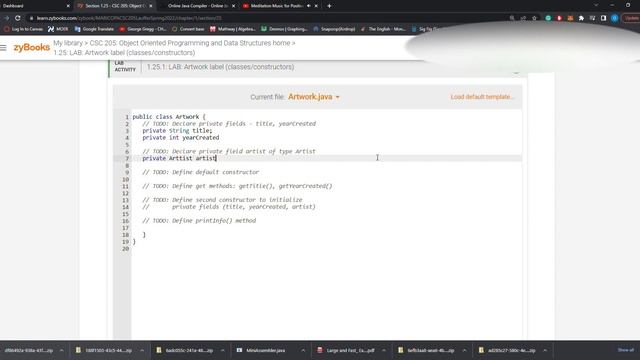The height and width of the screenshot is (360, 640).
Task: Click the zoom magnifier icon in address bar
Action: coord(512,18)
